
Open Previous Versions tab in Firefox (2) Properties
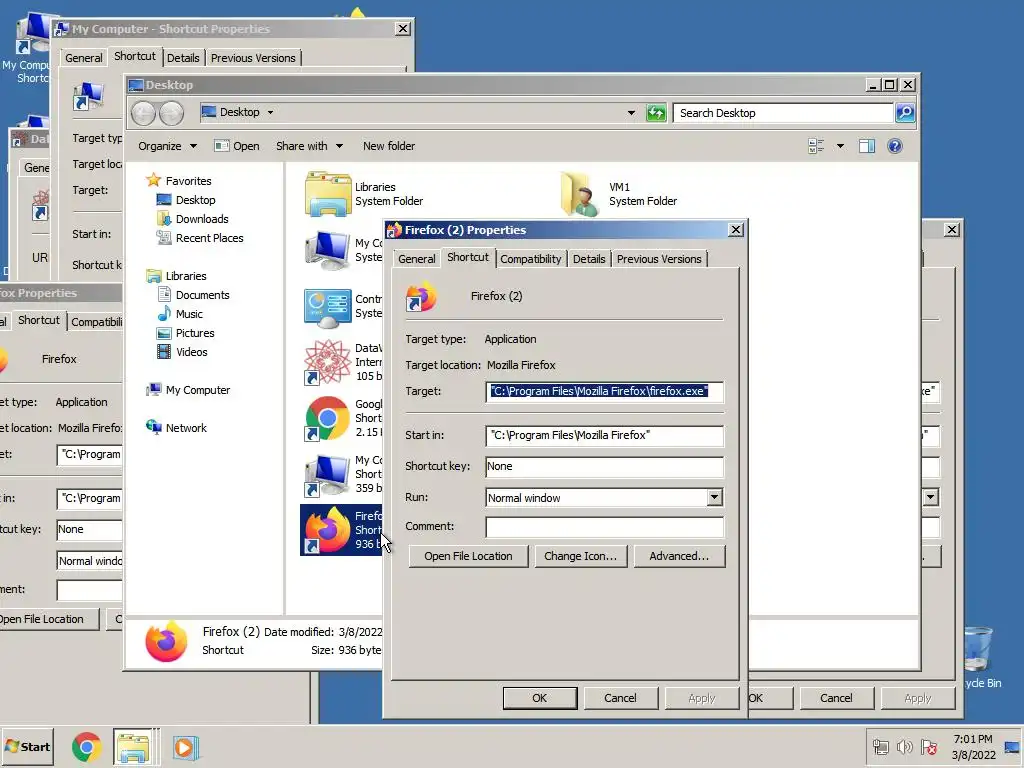tap(659, 259)
